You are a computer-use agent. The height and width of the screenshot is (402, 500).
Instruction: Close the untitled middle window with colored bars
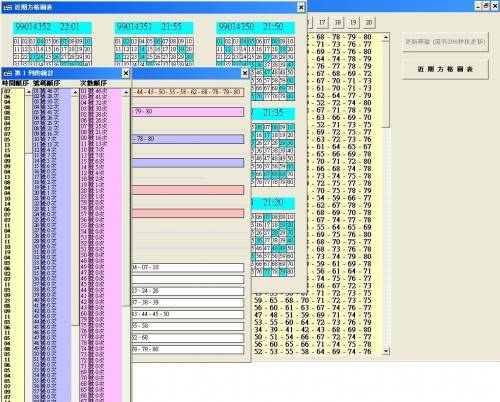tap(245, 73)
